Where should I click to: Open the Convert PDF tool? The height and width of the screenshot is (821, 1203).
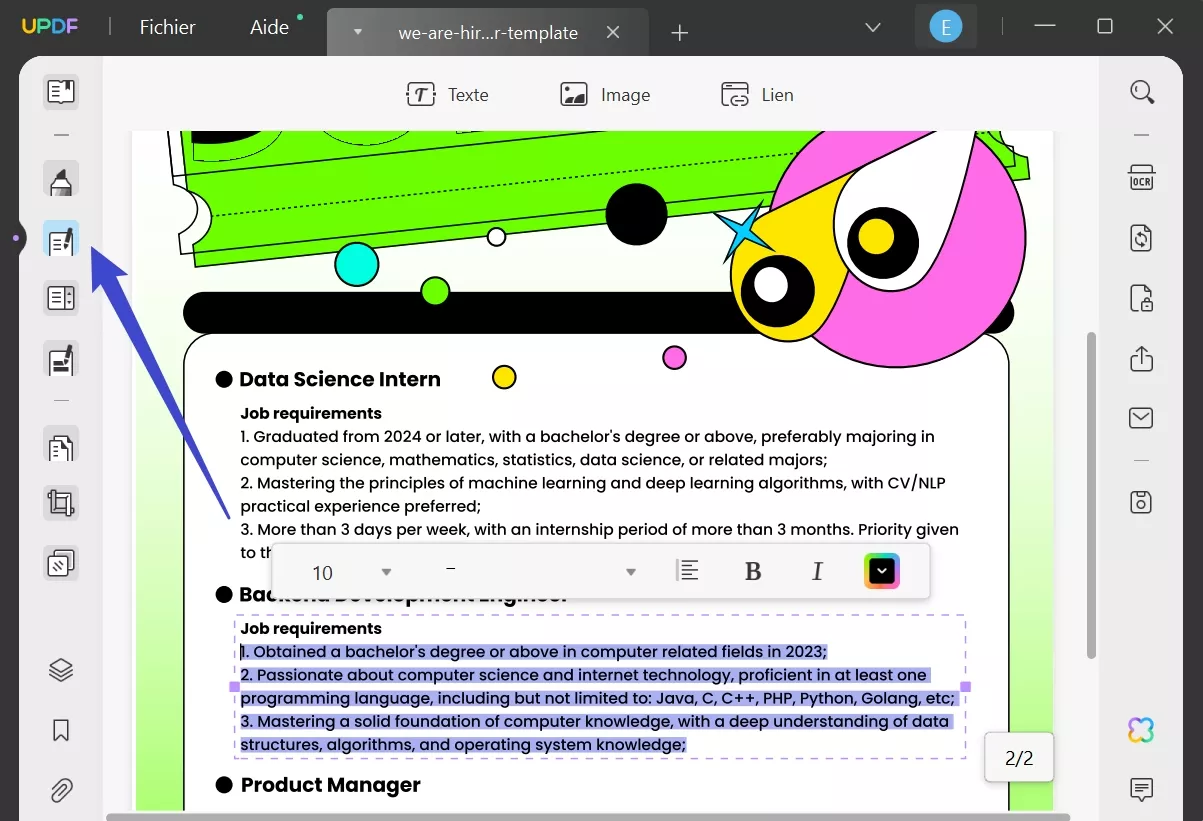(x=1142, y=239)
